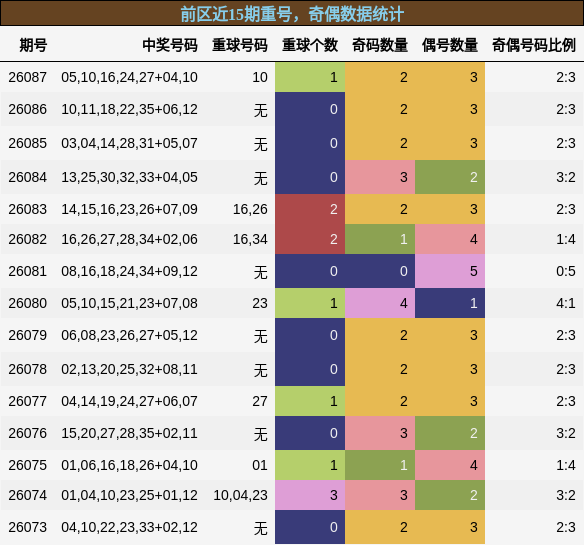The image size is (584, 545).
Task: Select period number 26073
Action: (x=28, y=527)
